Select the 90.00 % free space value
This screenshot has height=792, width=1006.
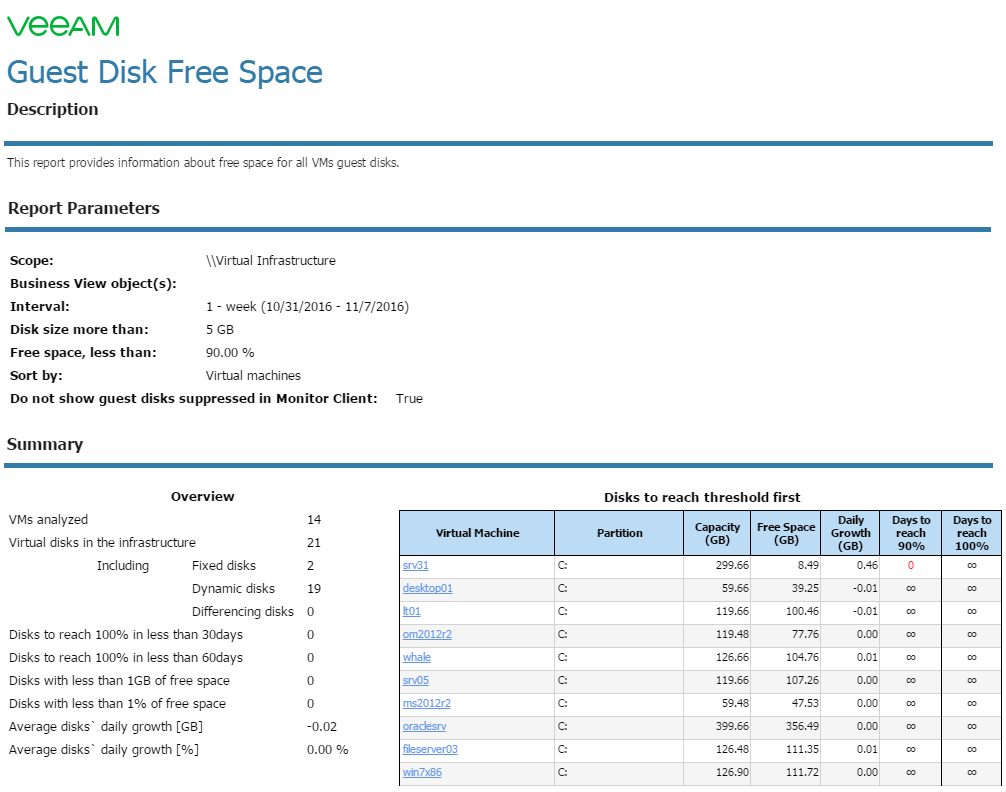click(230, 353)
